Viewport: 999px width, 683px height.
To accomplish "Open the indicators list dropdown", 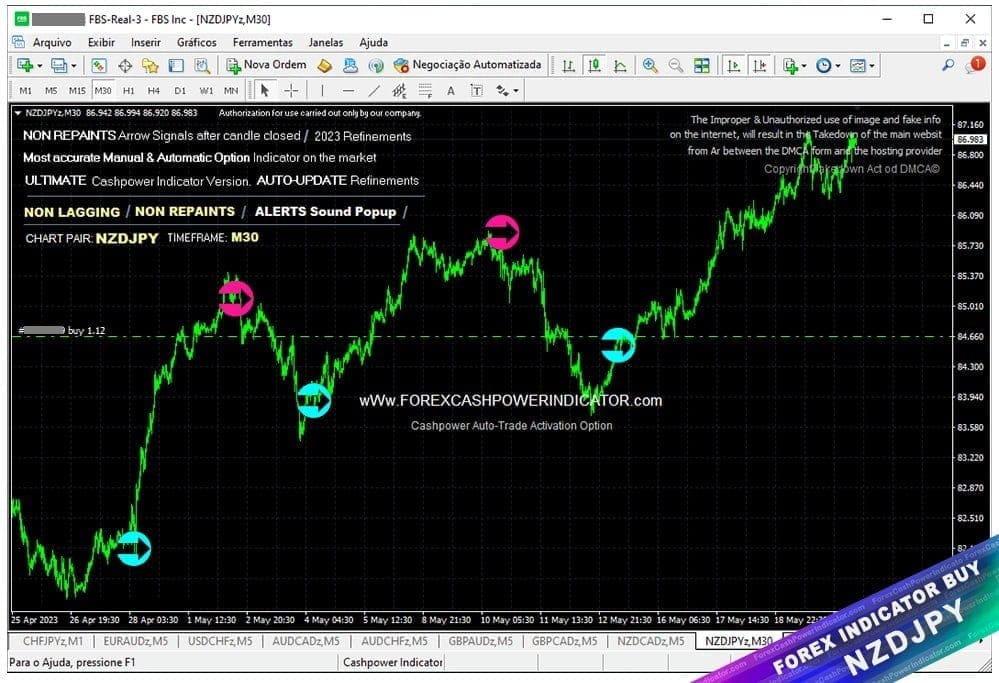I will coord(792,65).
